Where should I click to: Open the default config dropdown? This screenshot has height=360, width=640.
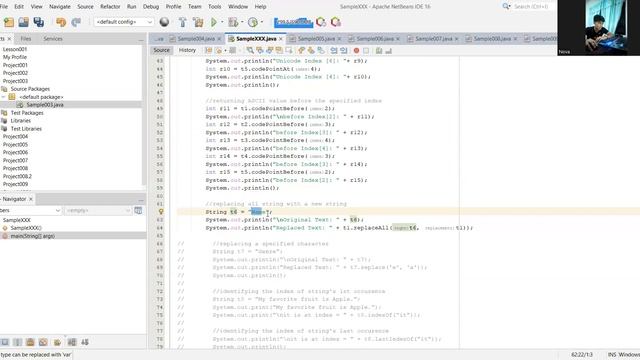(124, 22)
